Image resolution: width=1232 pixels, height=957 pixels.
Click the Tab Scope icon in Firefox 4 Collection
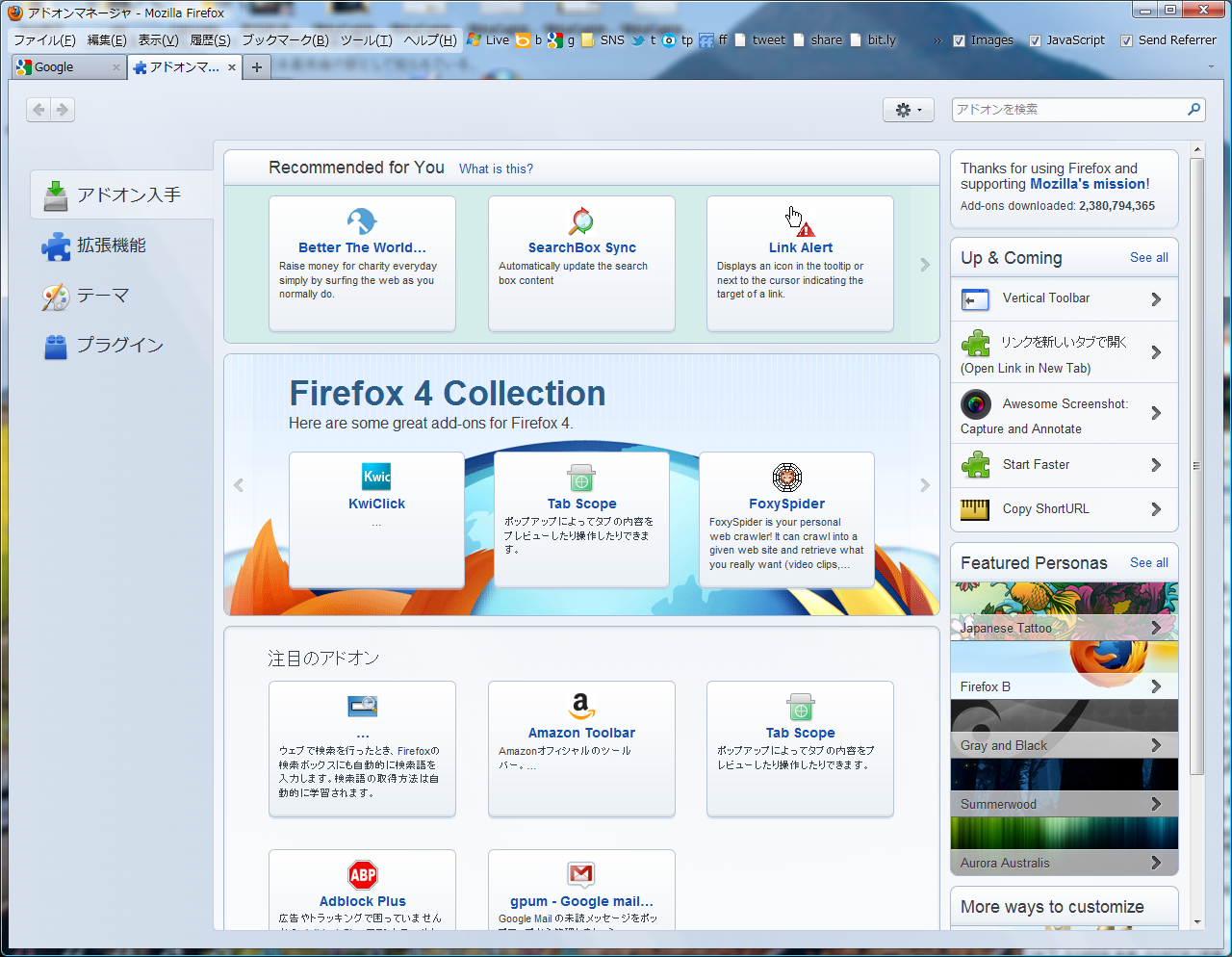pyautogui.click(x=581, y=478)
